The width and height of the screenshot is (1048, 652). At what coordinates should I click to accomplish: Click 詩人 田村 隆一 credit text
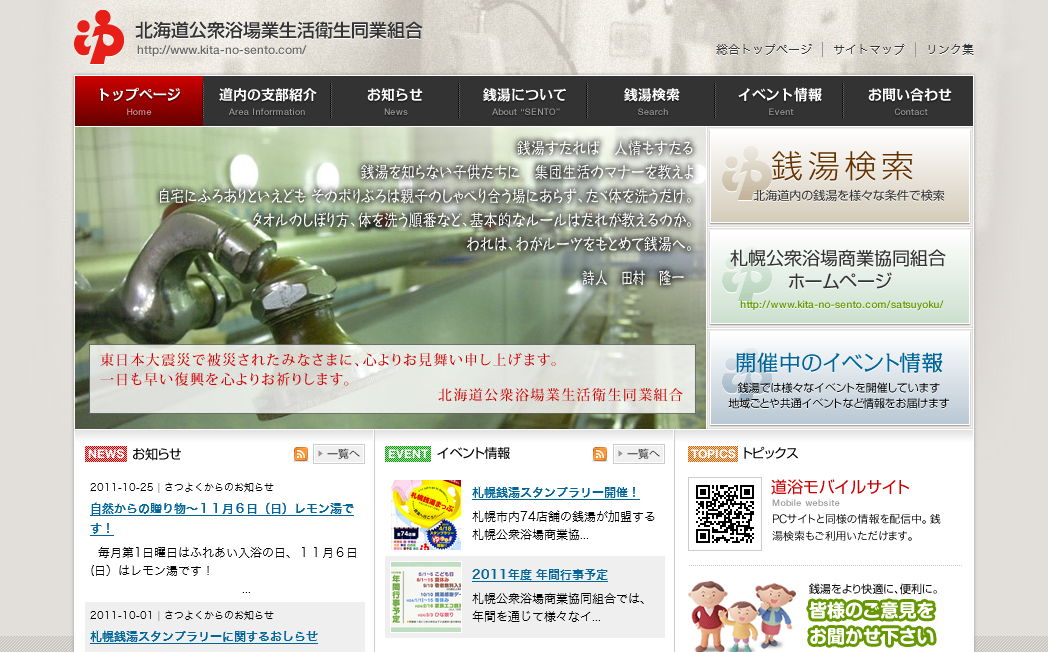click(634, 278)
